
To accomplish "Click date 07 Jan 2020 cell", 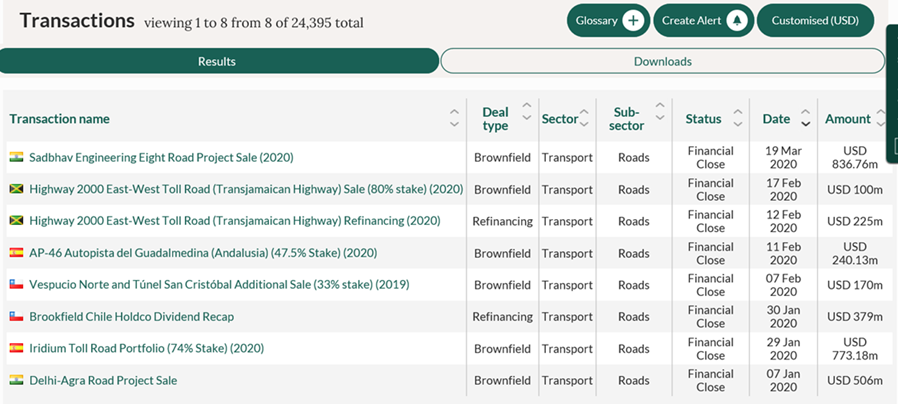I will pos(783,381).
